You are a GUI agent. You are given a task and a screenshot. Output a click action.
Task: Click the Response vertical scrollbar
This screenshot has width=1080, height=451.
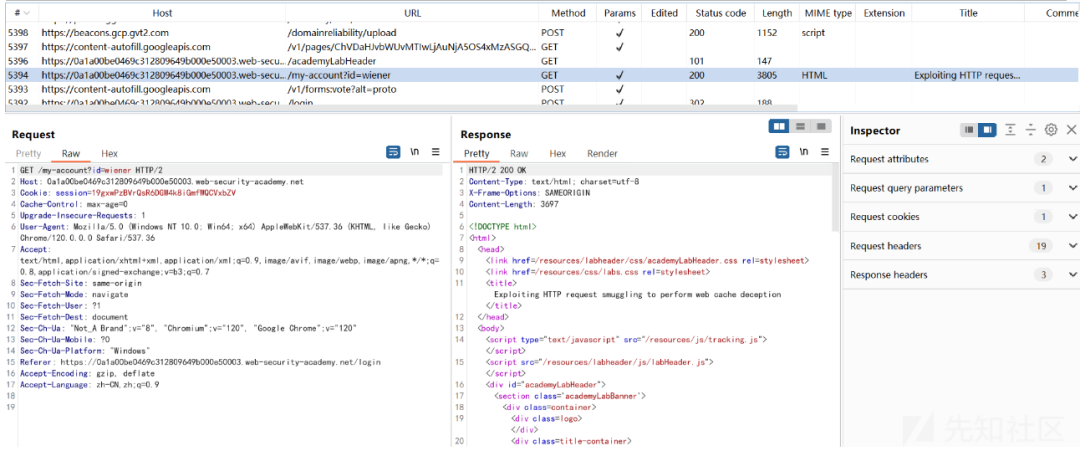(x=836, y=198)
